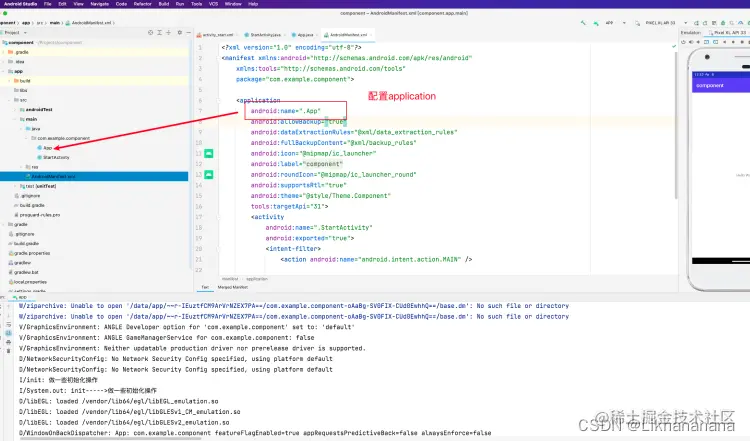Image resolution: width=750 pixels, height=441 pixels.
Task: Open the VCS menu
Action: tap(213, 4)
